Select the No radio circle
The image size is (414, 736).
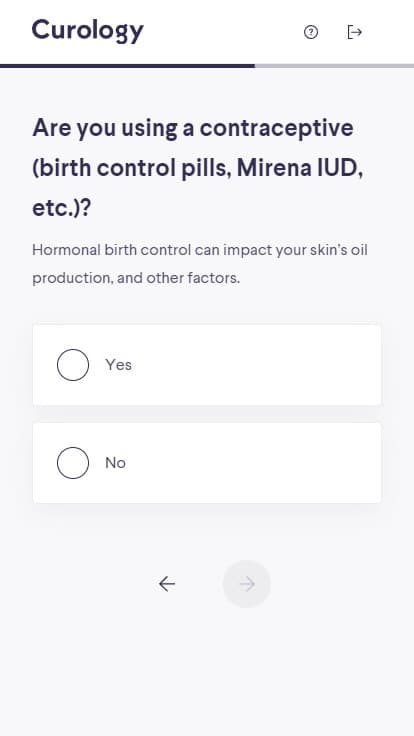[73, 463]
